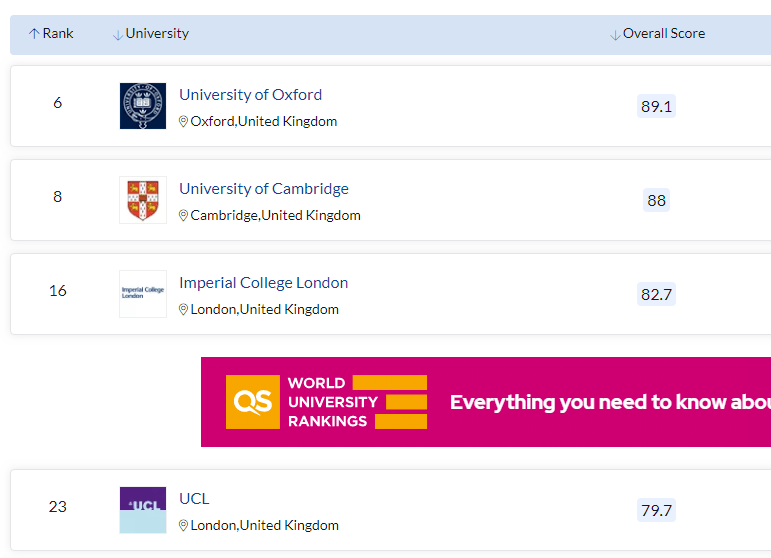
Task: Sort by Rank using the up arrow
Action: pyautogui.click(x=34, y=34)
